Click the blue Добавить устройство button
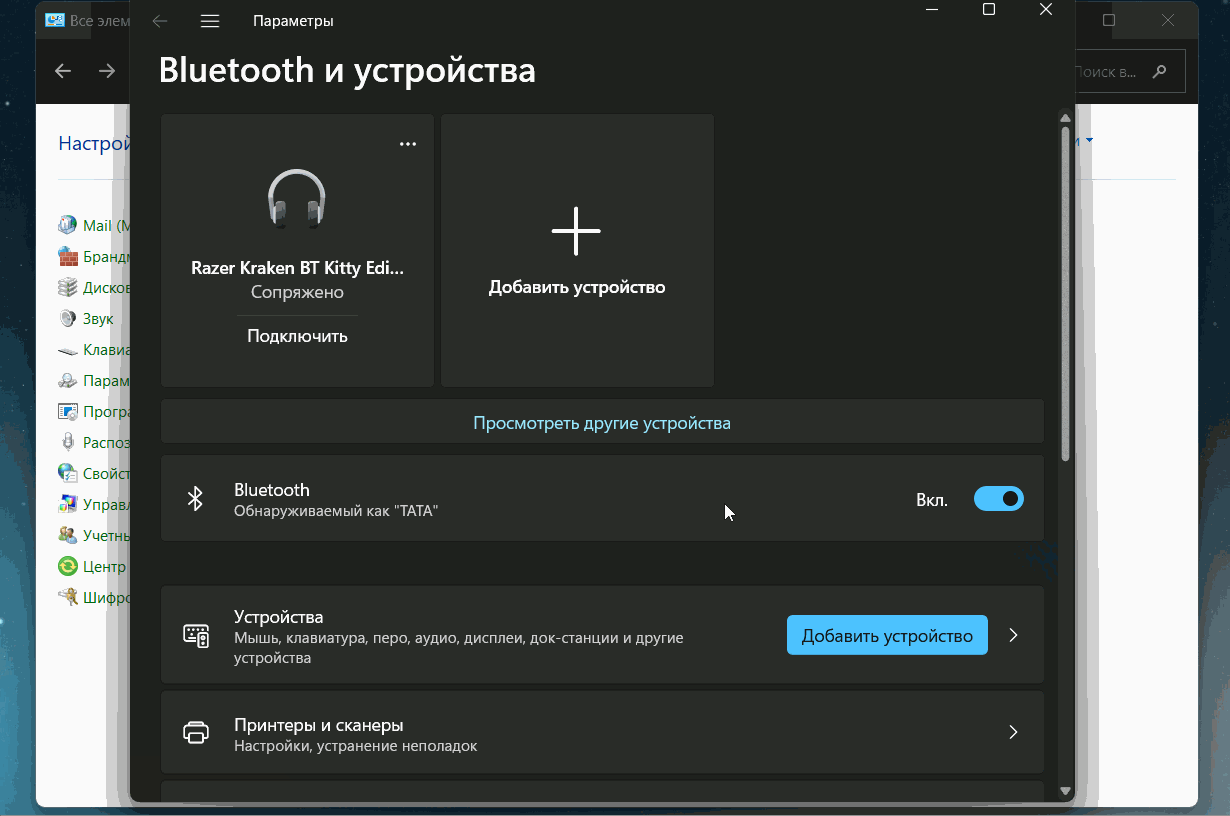 click(x=887, y=636)
